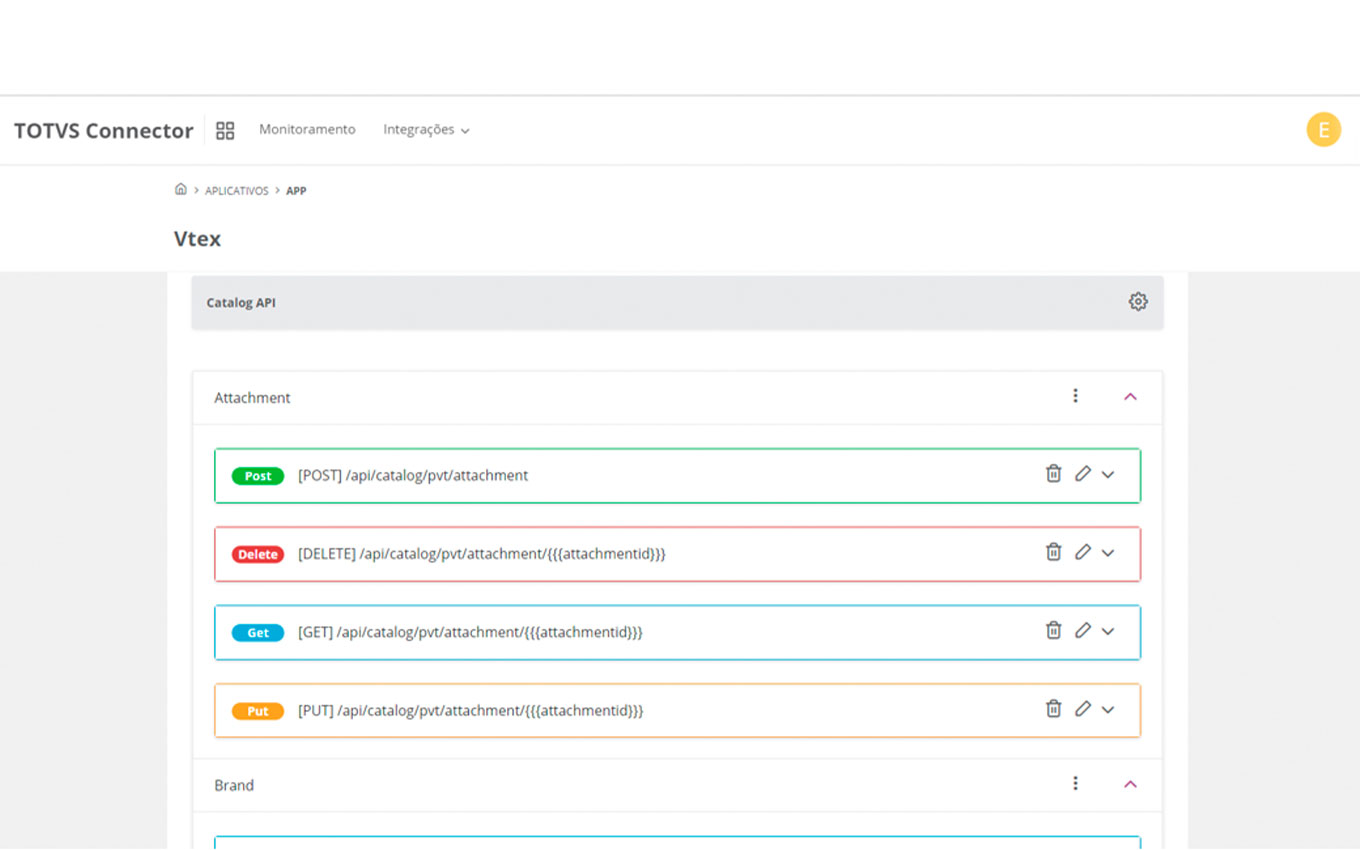This screenshot has height=850, width=1360.
Task: Click the Vtex page heading
Action: click(x=197, y=239)
